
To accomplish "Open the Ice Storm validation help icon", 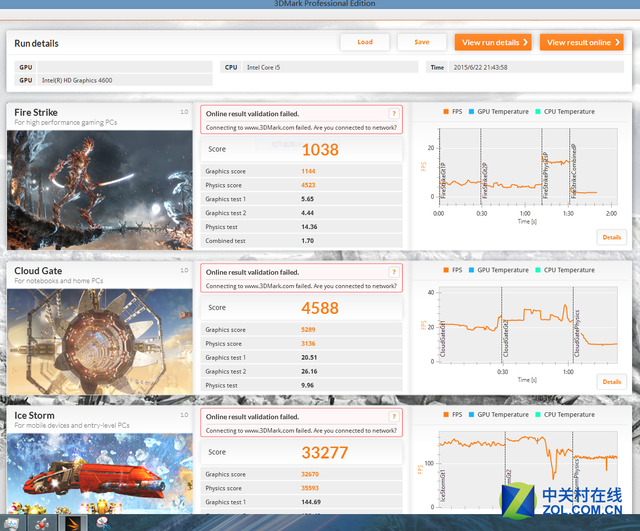I will point(394,416).
